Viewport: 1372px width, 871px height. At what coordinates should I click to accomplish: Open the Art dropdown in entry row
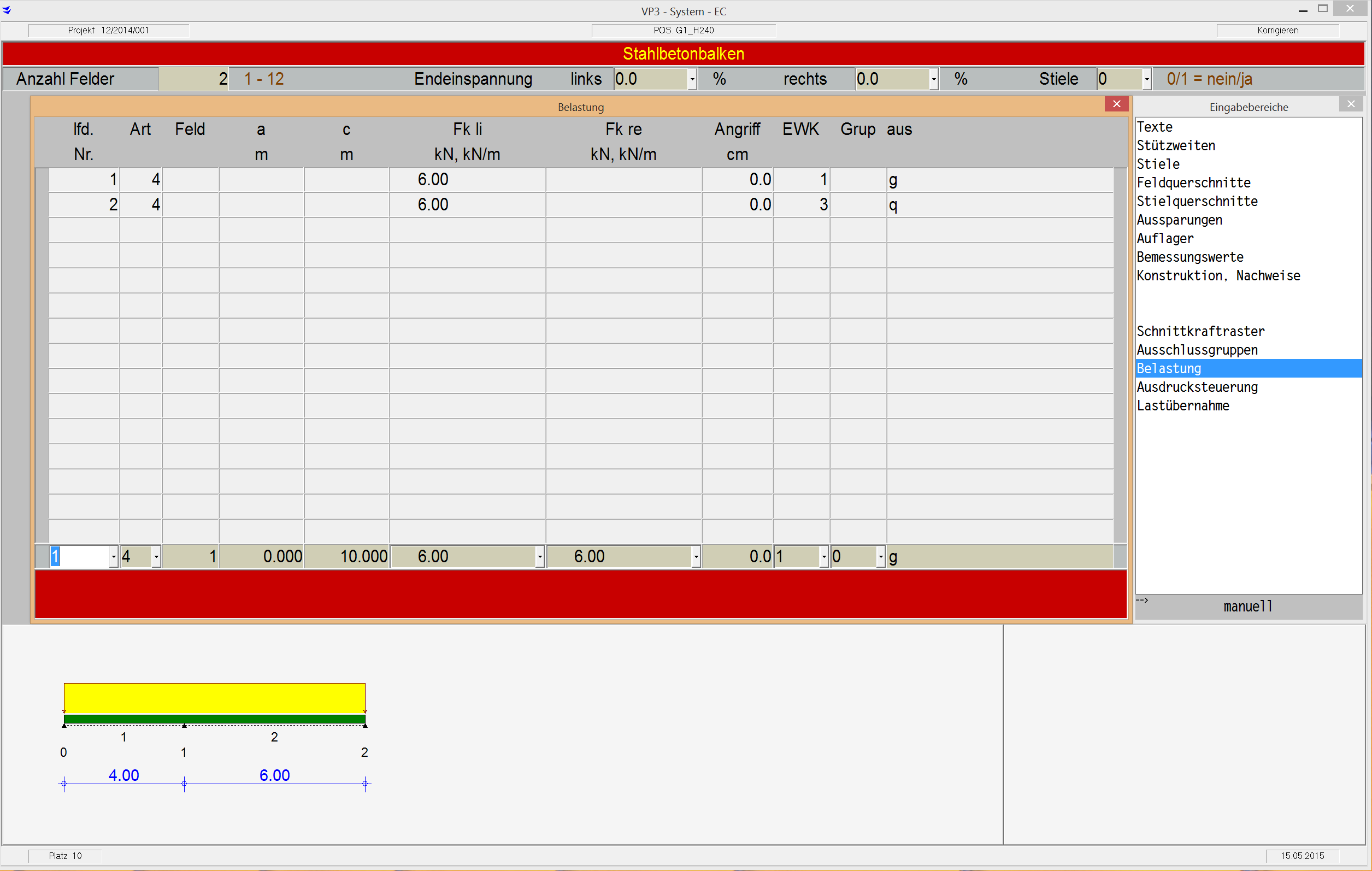tap(156, 557)
